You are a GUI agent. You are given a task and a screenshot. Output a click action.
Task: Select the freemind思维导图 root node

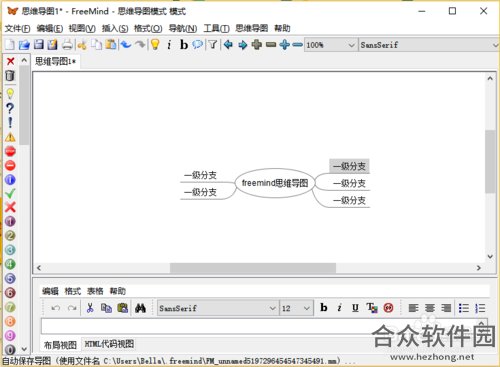(x=275, y=183)
